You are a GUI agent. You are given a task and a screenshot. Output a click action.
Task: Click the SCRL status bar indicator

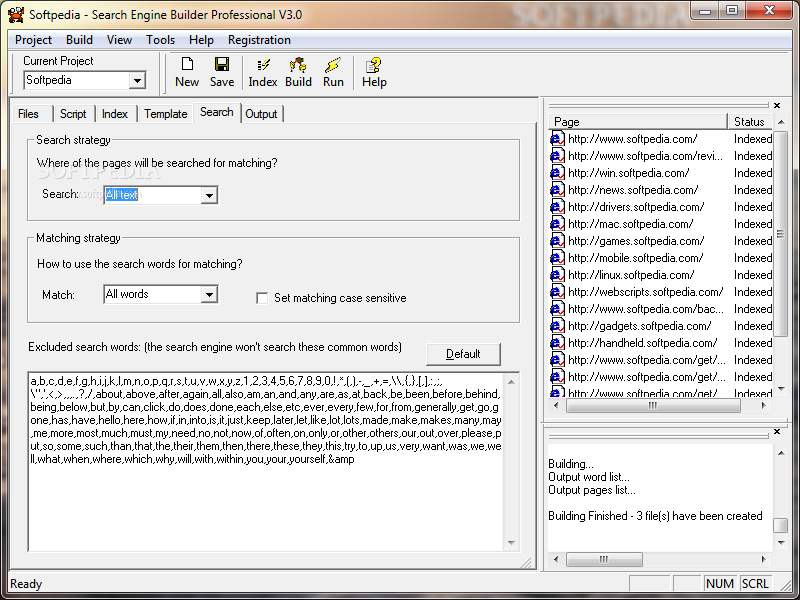(755, 584)
